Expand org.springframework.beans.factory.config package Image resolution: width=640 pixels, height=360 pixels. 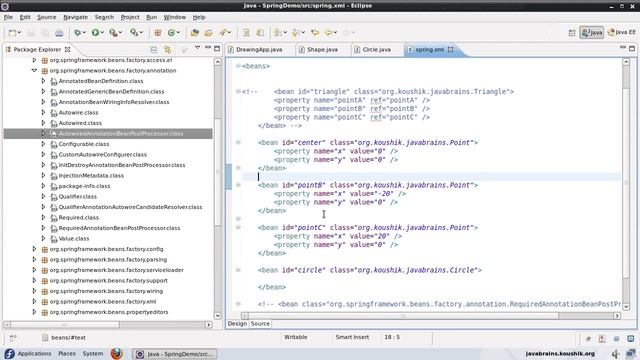34,249
